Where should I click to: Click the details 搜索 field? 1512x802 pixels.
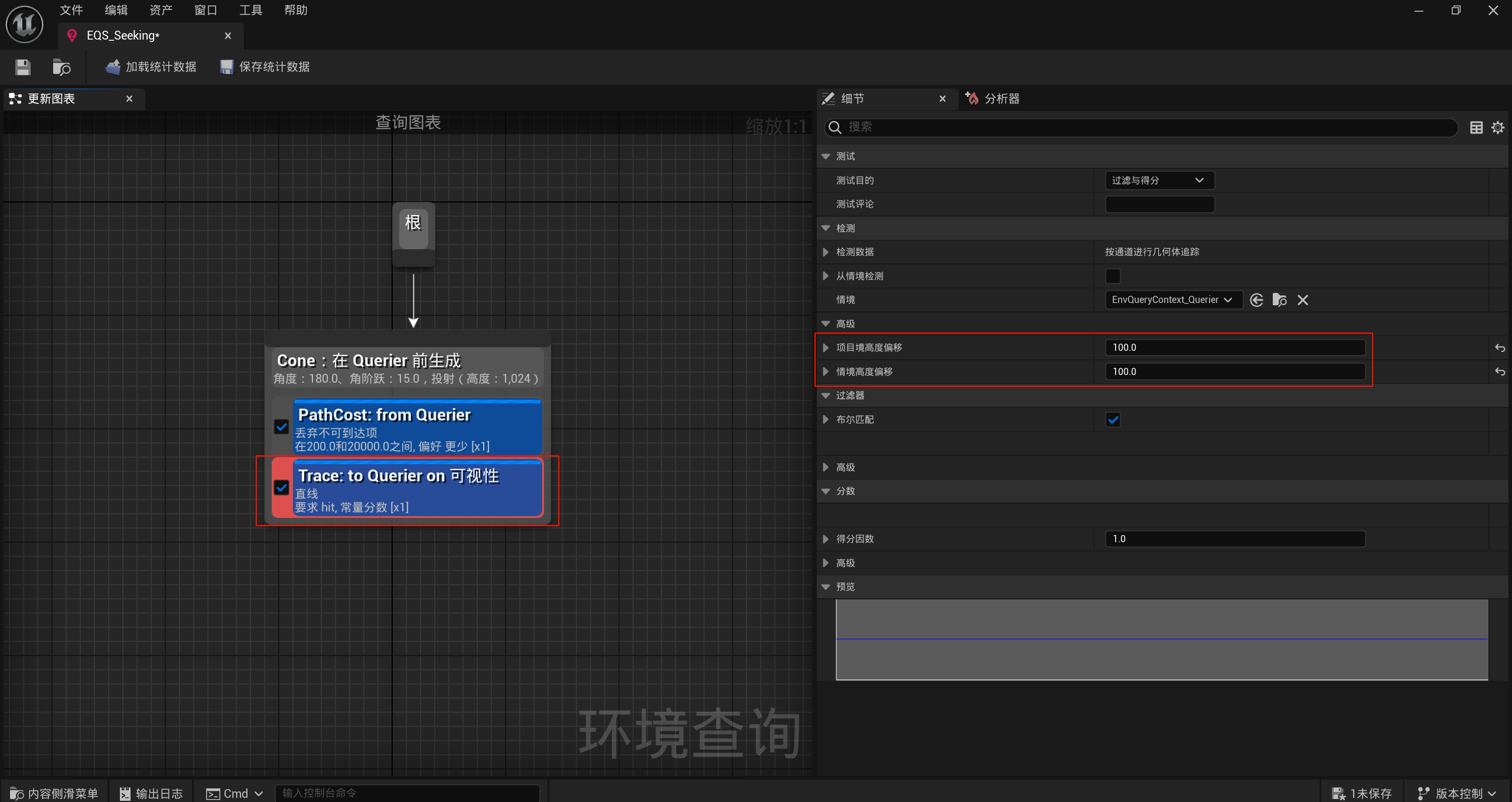1140,127
